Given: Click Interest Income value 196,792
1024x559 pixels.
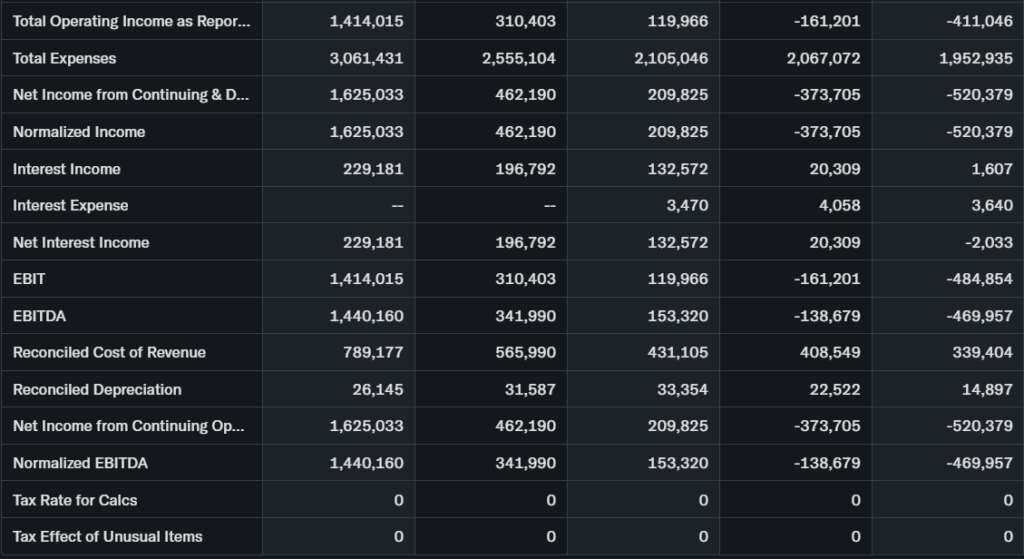Looking at the screenshot, I should [525, 169].
